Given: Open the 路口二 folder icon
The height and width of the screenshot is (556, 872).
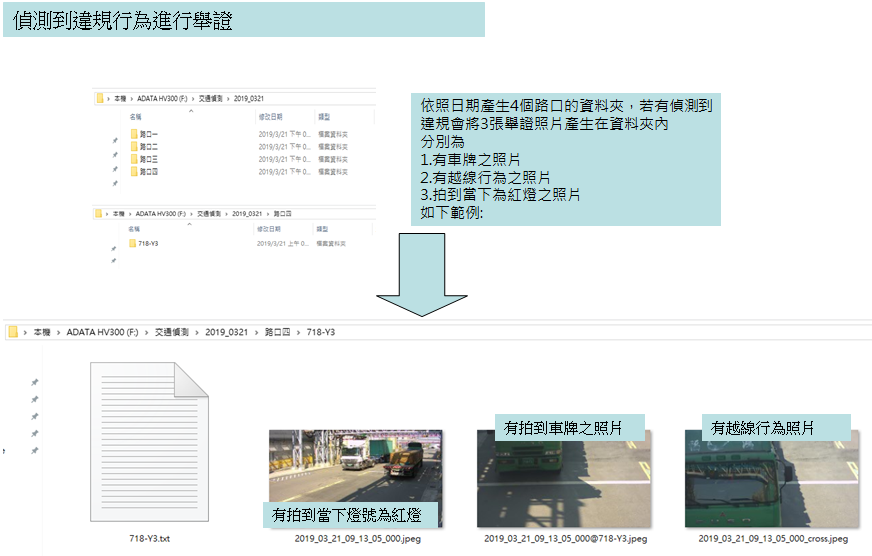Looking at the screenshot, I should tap(134, 146).
